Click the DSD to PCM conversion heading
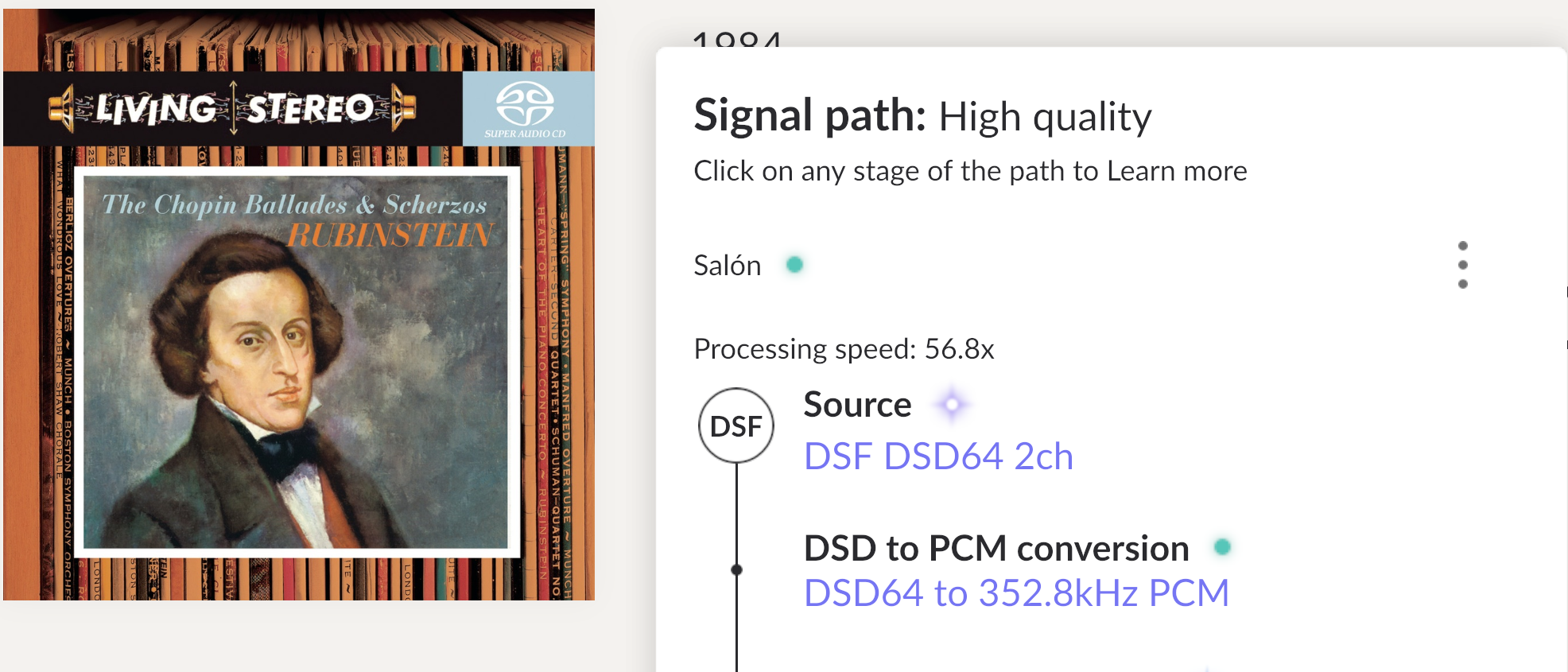 996,548
